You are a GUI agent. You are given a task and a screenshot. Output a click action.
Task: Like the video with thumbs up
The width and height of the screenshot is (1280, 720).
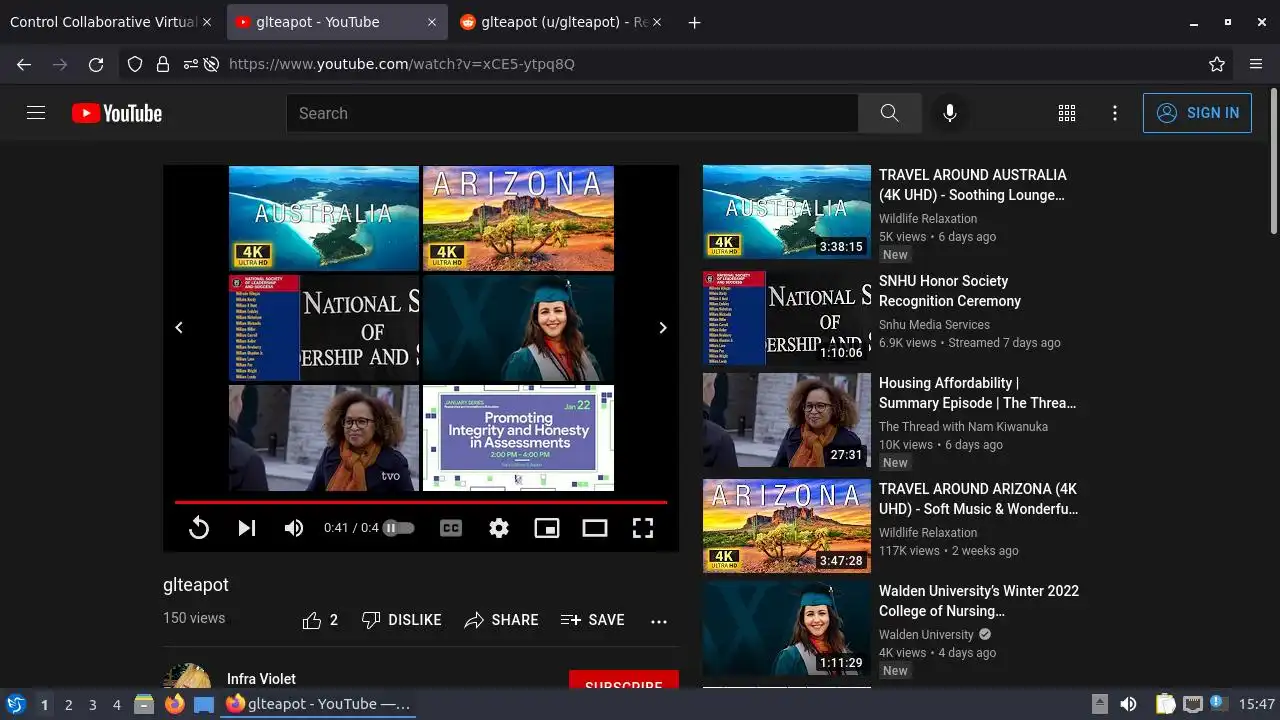320,620
